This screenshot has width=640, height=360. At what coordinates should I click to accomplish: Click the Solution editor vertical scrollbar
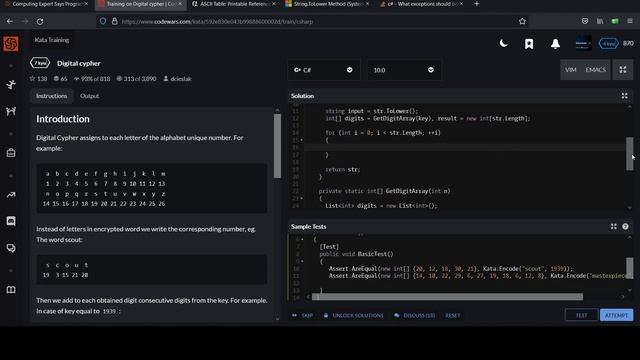pos(629,154)
